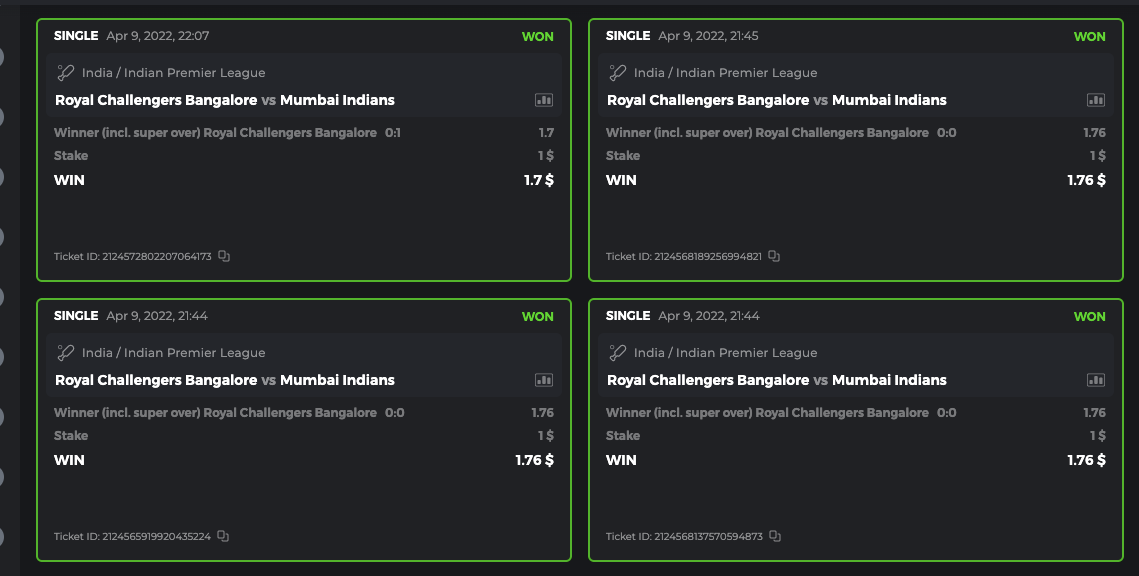Open match statistics icon in 22:07 bet
The width and height of the screenshot is (1139, 576).
544,100
